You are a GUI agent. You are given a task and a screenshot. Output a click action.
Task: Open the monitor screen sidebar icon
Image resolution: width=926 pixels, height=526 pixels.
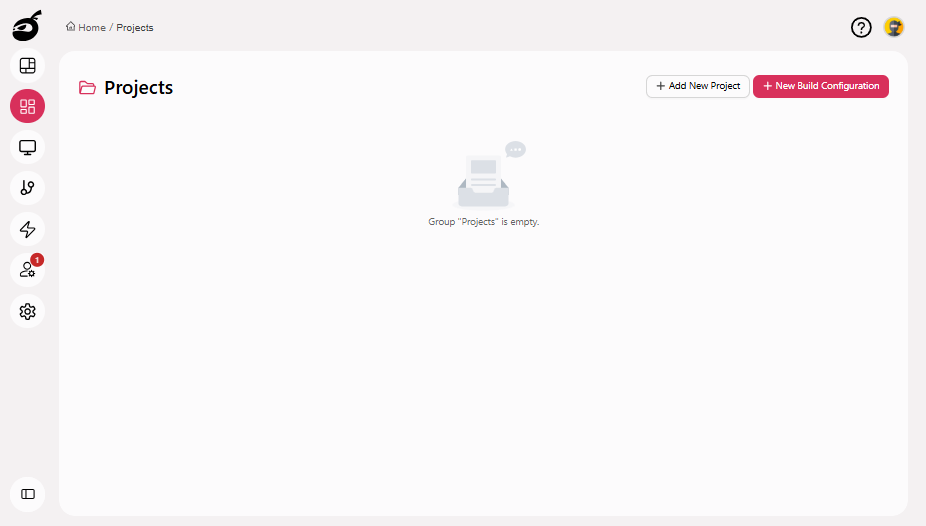[27, 148]
